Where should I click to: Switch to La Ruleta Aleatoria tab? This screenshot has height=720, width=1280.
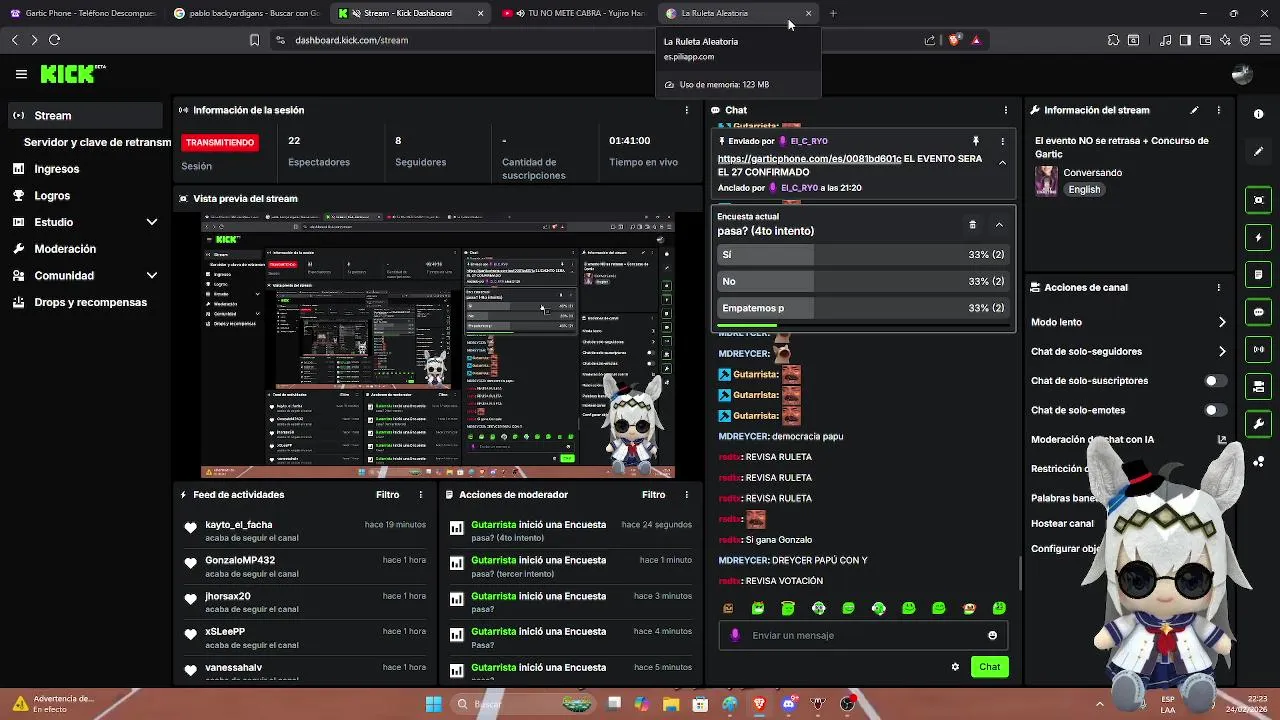coord(740,13)
